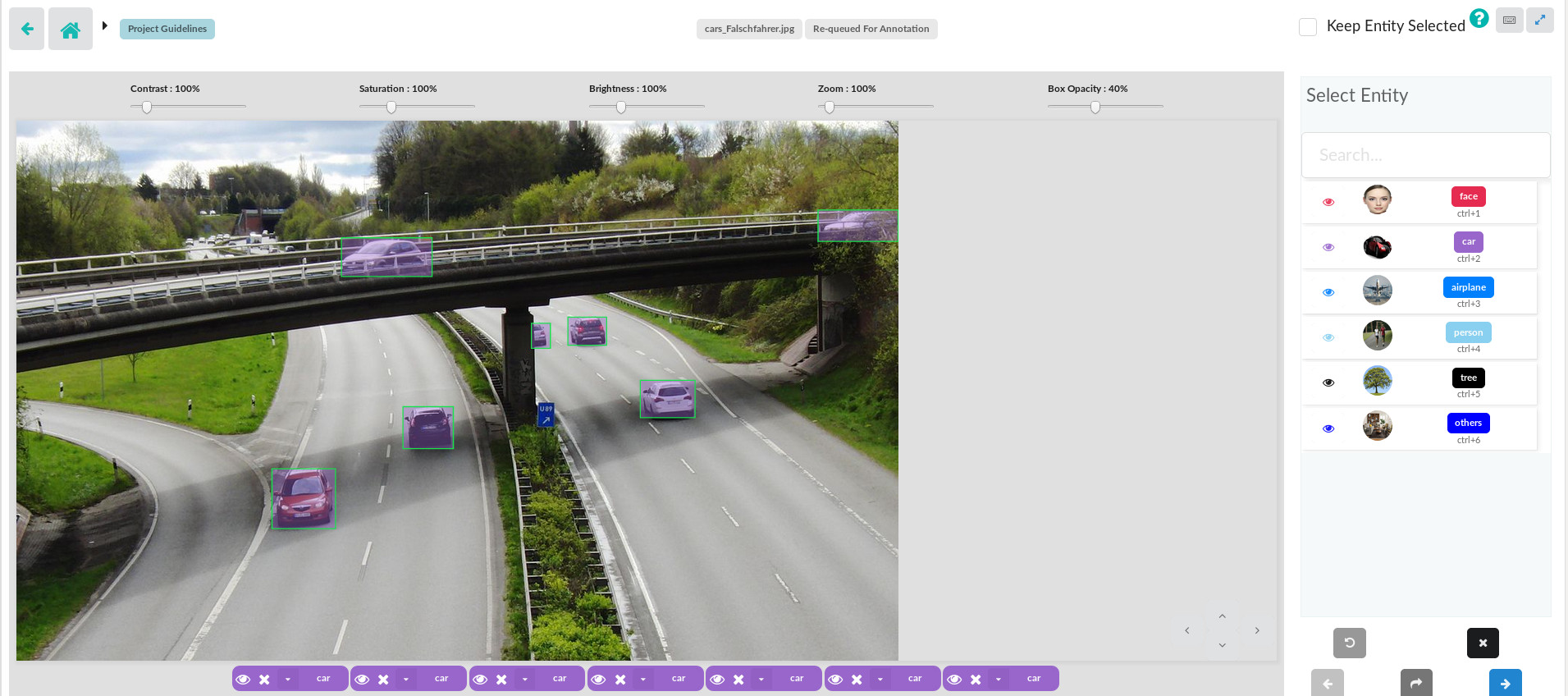This screenshot has width=1568, height=696.
Task: Adjust the Box Opacity slider handle
Action: 1095,108
